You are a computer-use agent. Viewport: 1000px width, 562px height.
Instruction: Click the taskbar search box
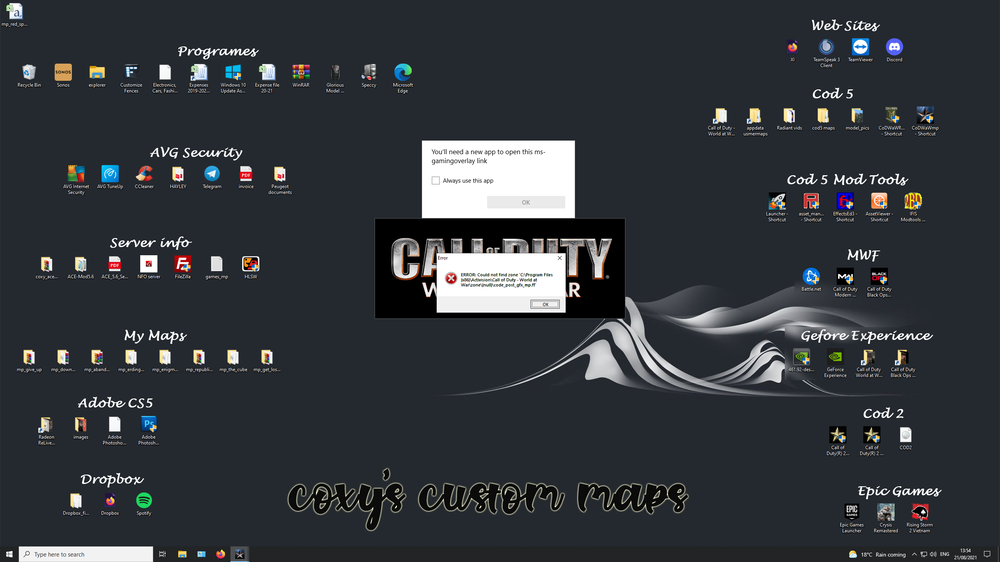pyautogui.click(x=87, y=554)
